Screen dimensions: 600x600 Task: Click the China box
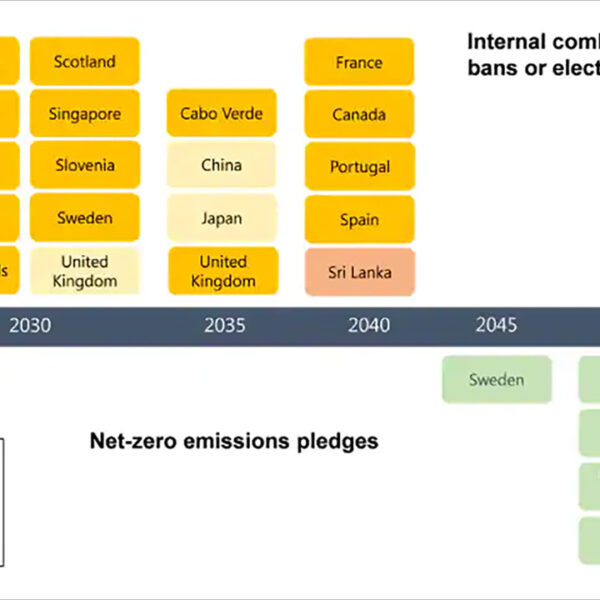point(221,166)
